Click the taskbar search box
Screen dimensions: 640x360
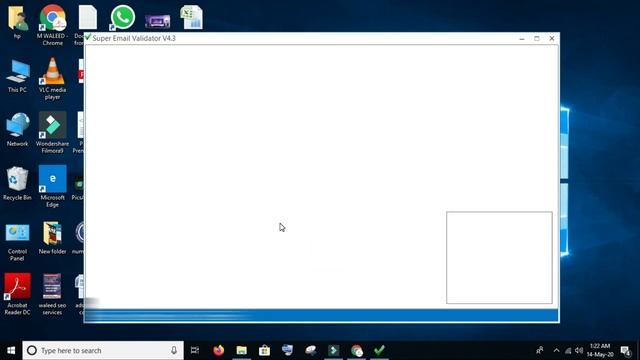(x=103, y=350)
